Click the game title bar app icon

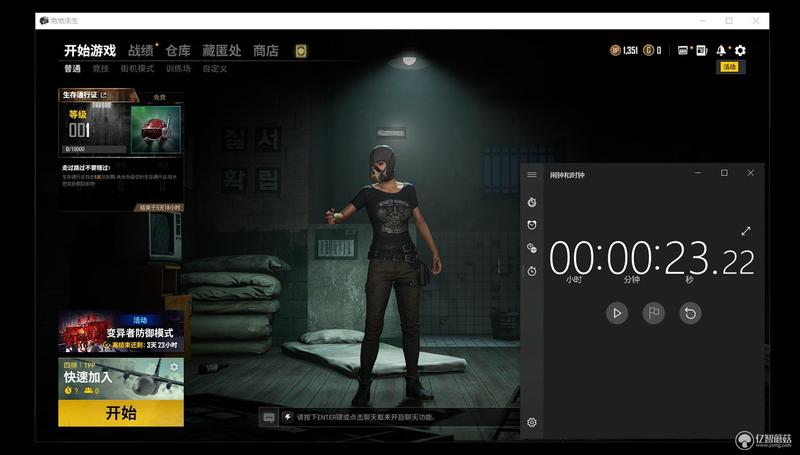click(x=44, y=20)
